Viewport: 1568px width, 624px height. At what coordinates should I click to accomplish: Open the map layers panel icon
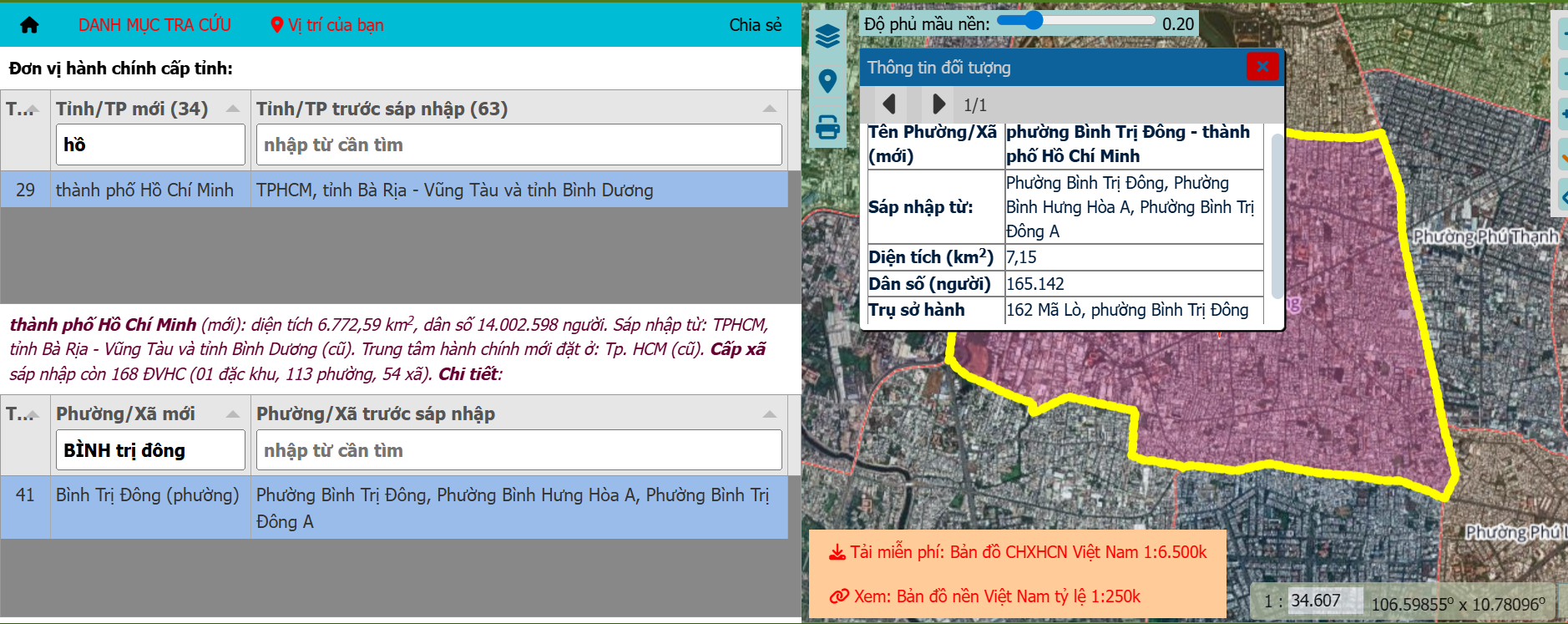[827, 36]
